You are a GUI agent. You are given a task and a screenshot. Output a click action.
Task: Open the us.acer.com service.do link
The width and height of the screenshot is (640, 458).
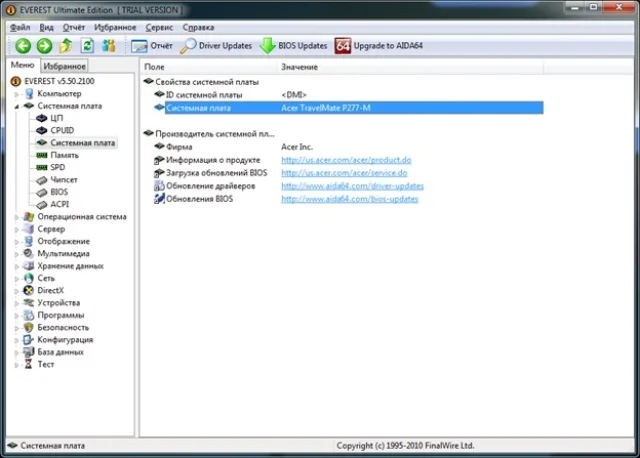(344, 173)
